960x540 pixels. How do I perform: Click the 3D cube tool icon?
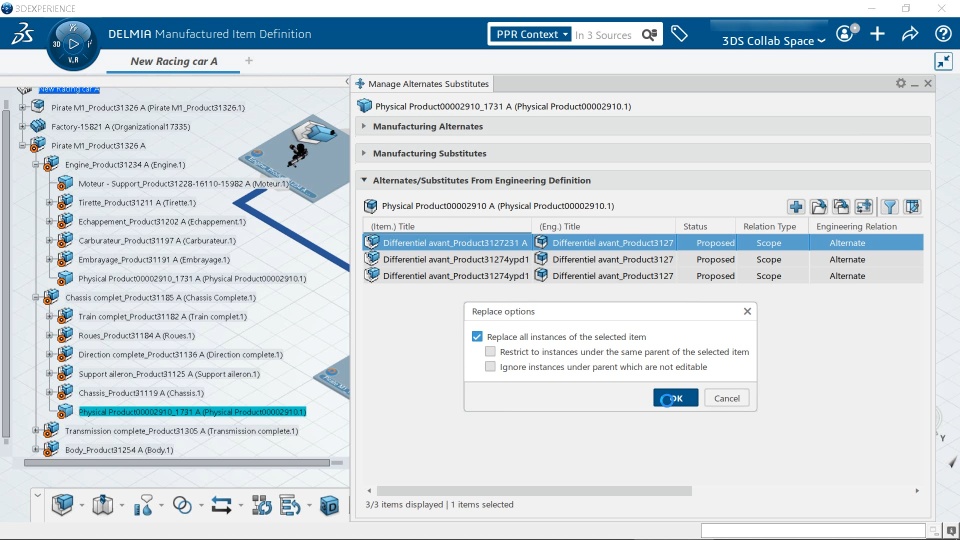pos(329,504)
